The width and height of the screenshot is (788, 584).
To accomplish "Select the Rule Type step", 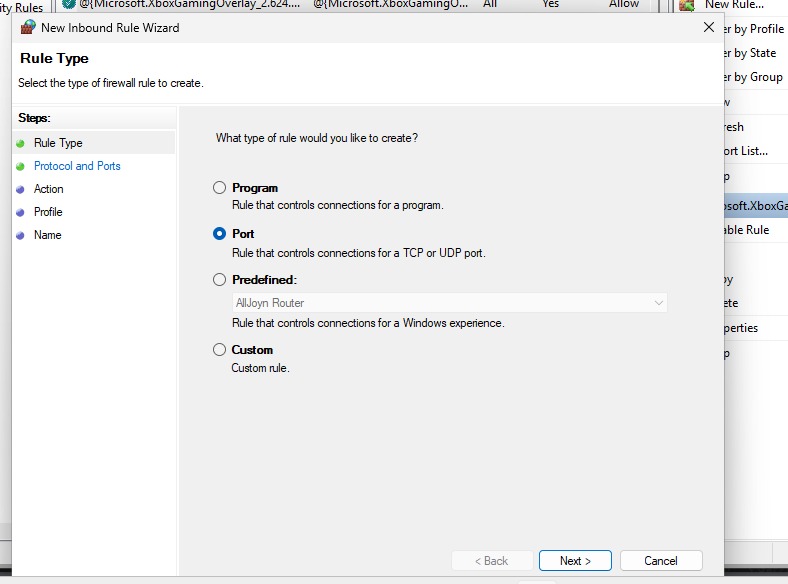I will [58, 143].
